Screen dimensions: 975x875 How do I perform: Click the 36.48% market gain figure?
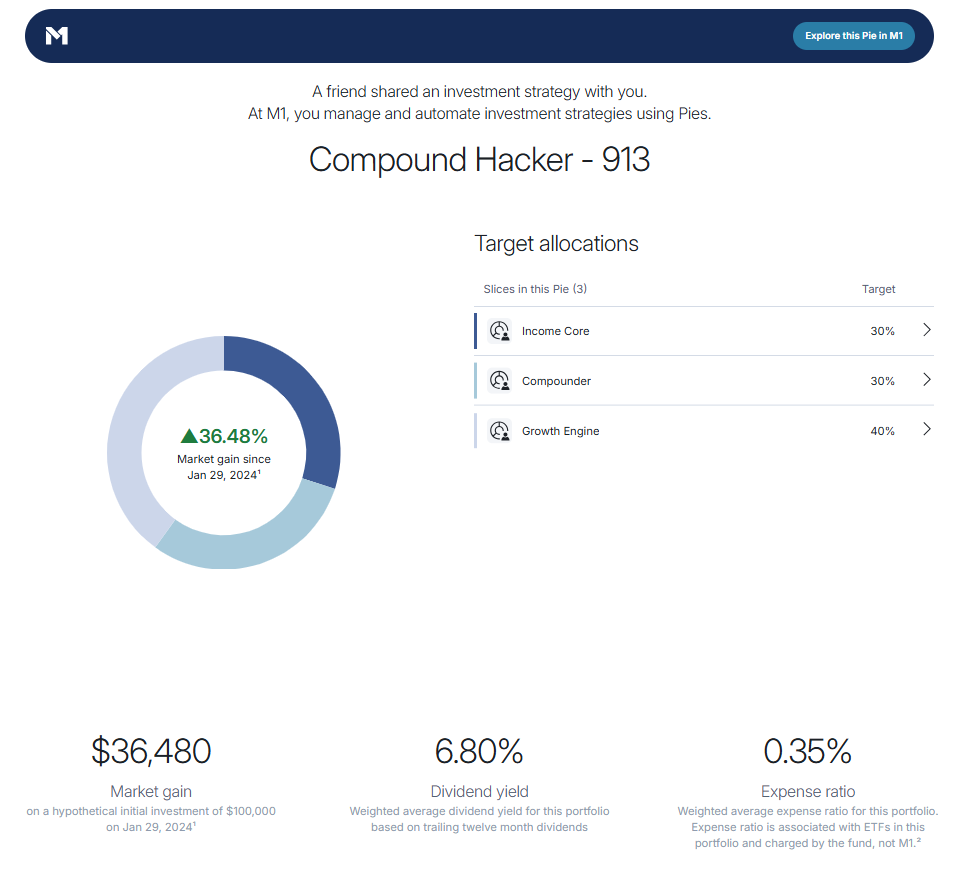tap(233, 436)
